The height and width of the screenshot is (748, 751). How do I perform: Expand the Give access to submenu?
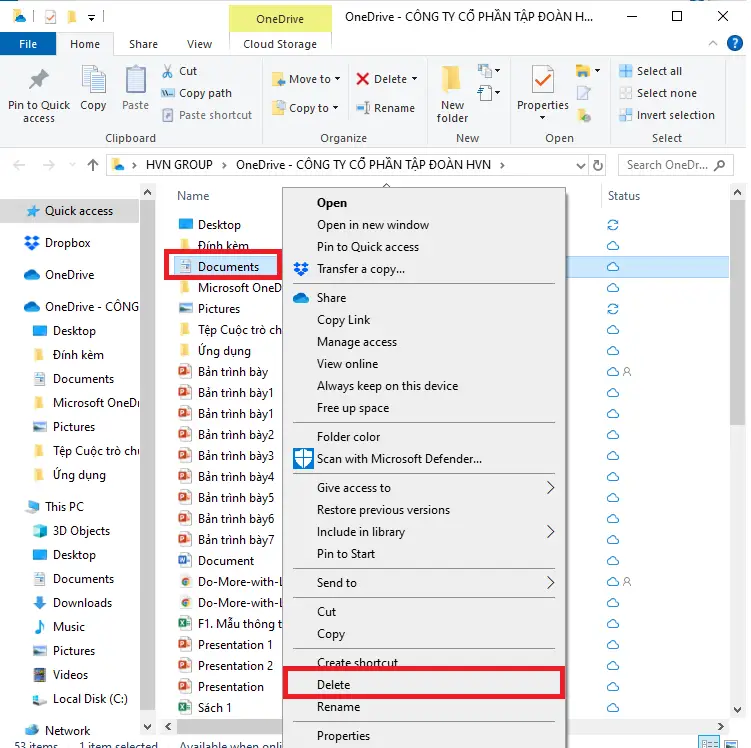click(x=549, y=488)
